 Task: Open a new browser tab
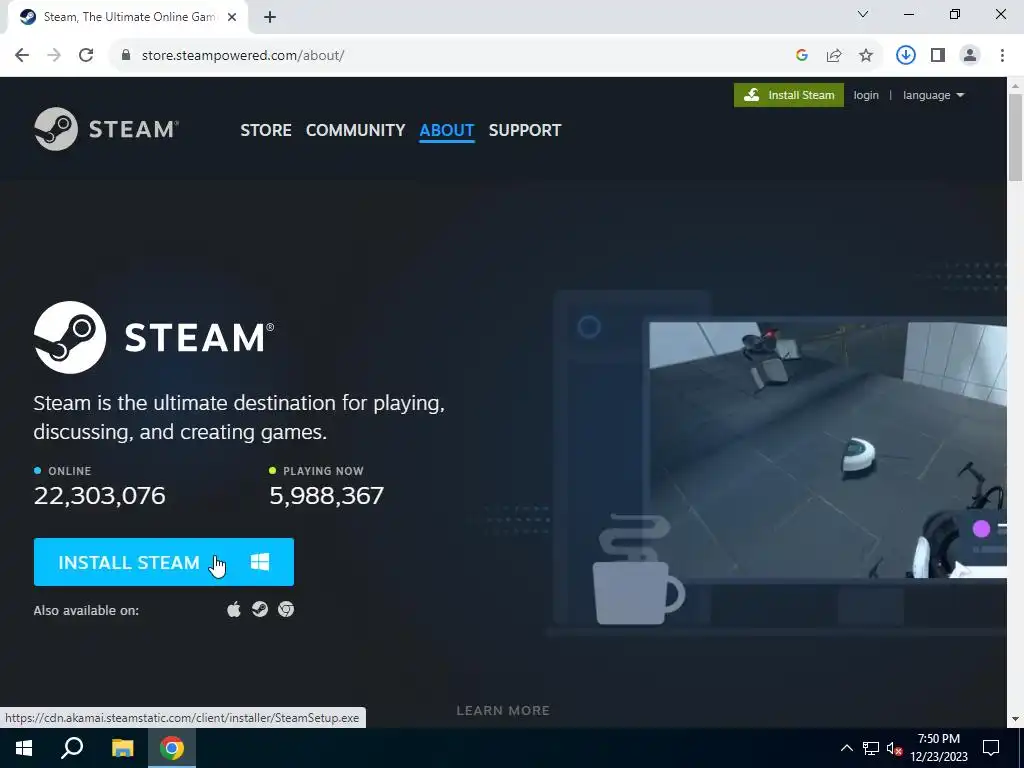coord(270,17)
